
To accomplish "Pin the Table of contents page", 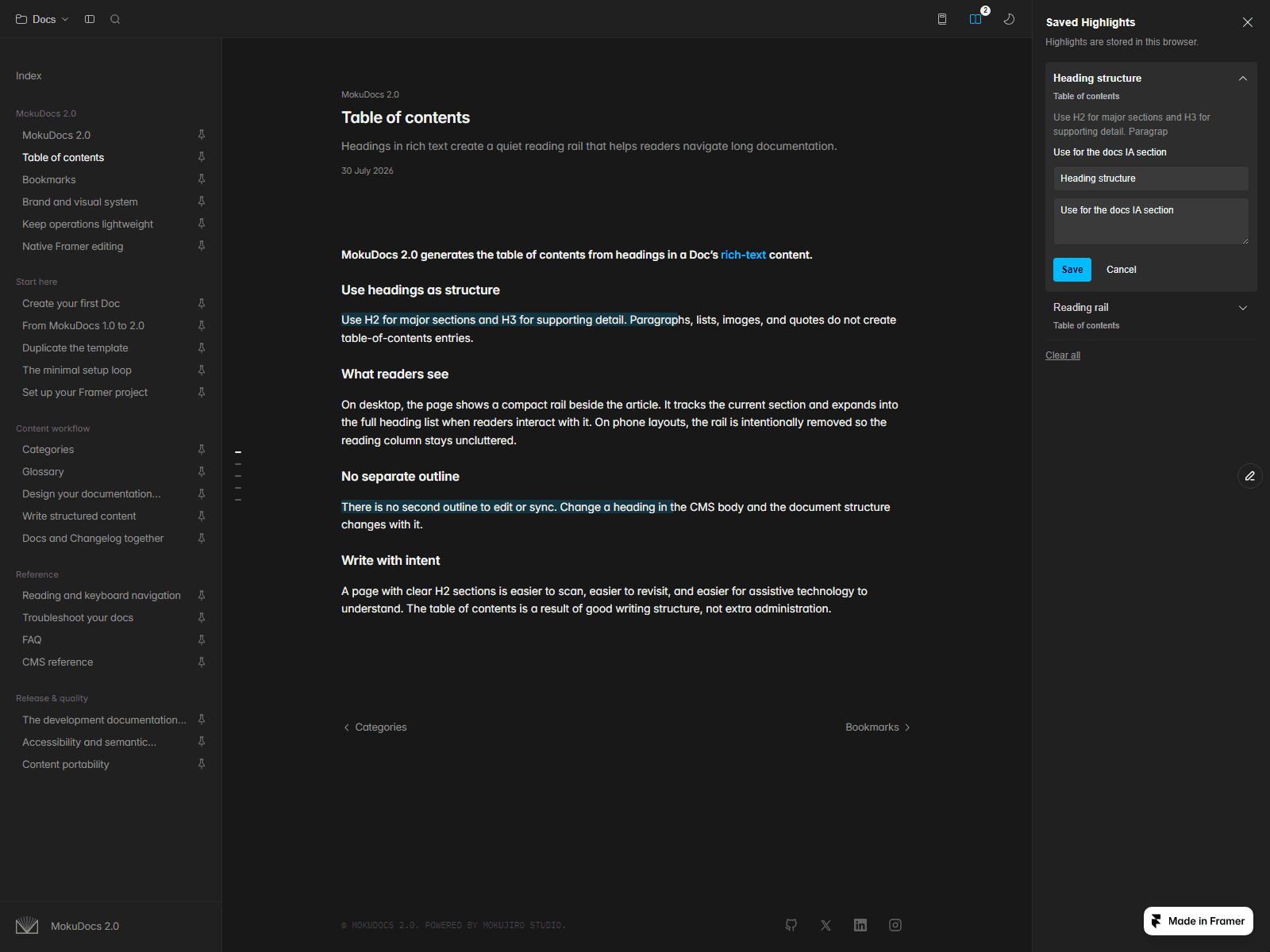I will pos(202,157).
